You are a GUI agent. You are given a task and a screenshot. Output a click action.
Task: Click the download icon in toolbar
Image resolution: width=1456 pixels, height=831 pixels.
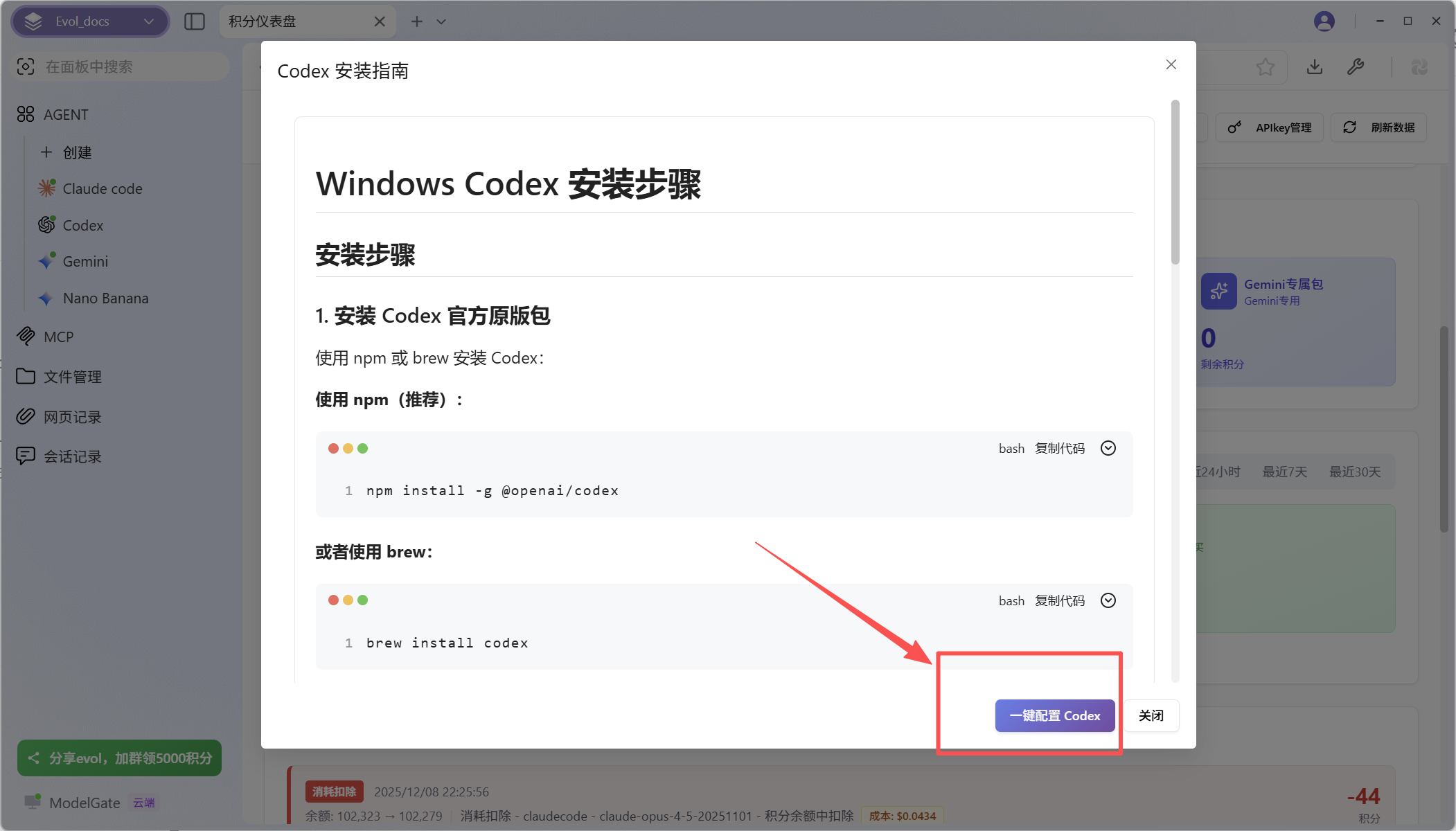(1314, 66)
